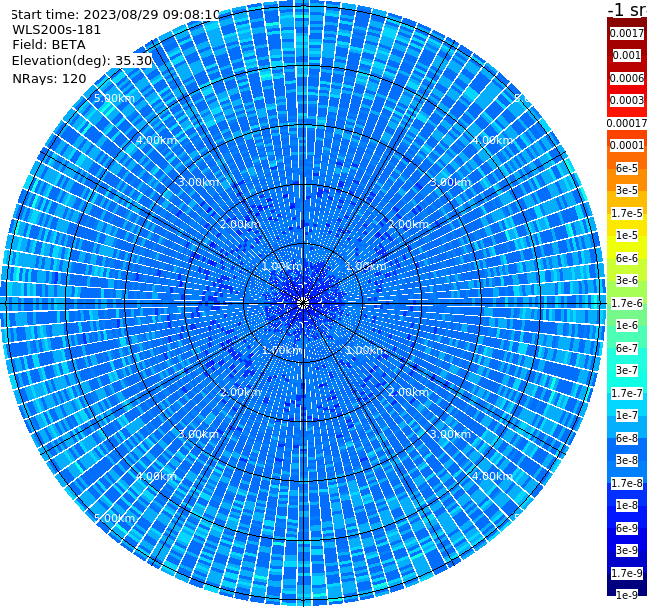Click the 2.00km ring label in lower-right quadrant
This screenshot has height=607, width=647.
[409, 392]
